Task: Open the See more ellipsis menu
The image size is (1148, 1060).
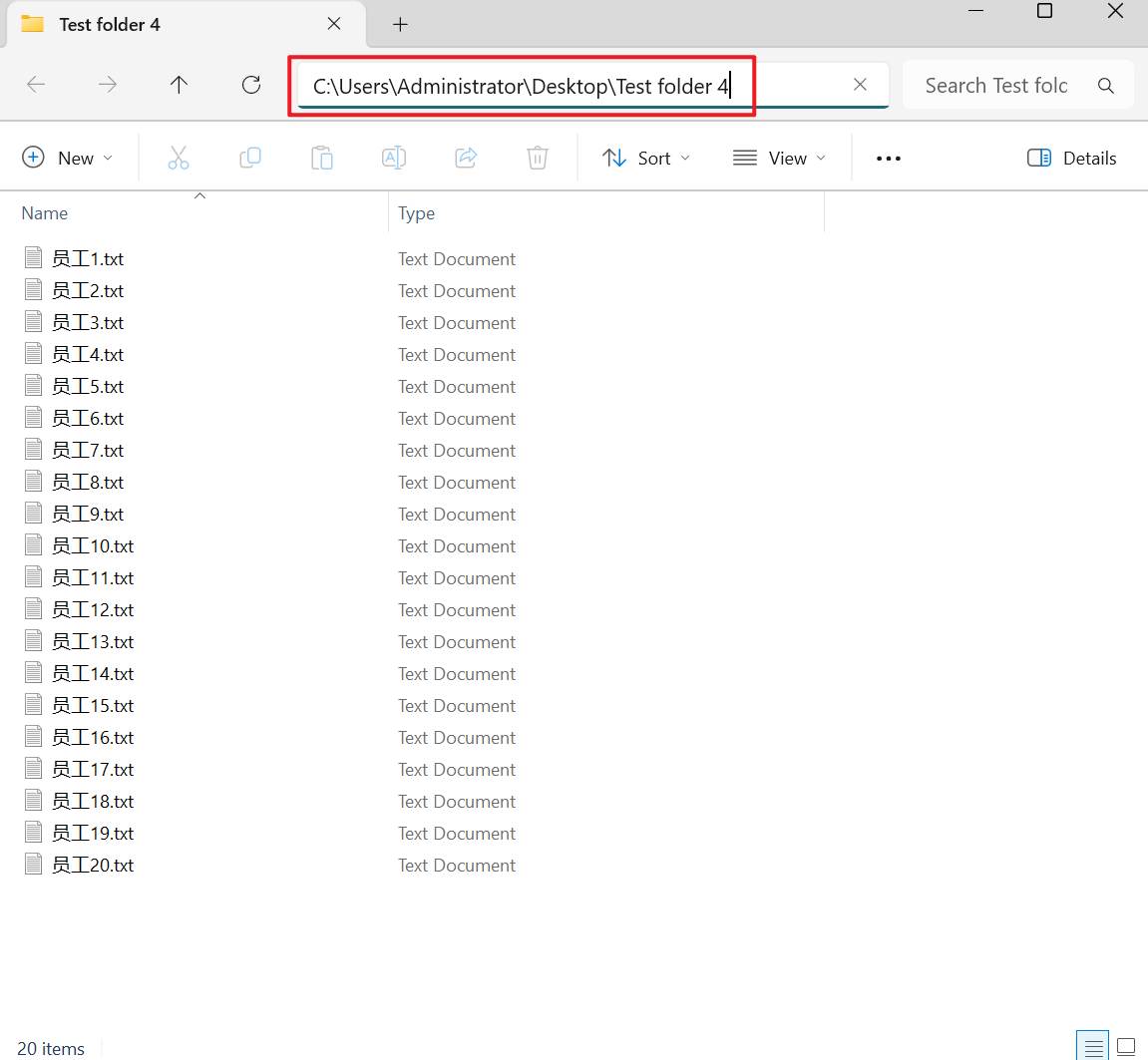Action: (x=888, y=158)
